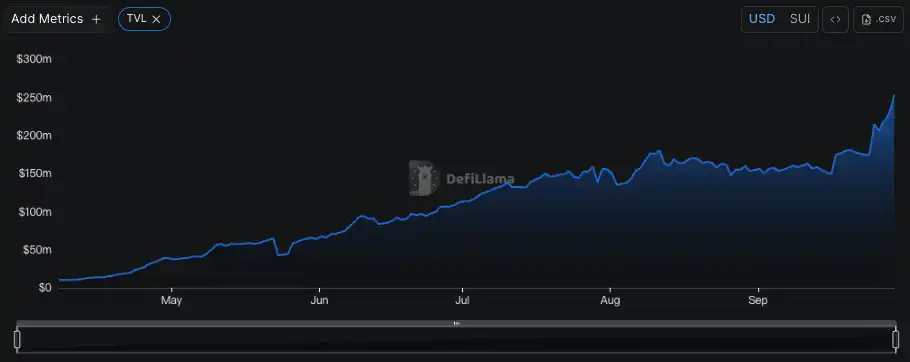The image size is (910, 362).
Task: Click the May label on the time axis
Action: [x=171, y=301]
